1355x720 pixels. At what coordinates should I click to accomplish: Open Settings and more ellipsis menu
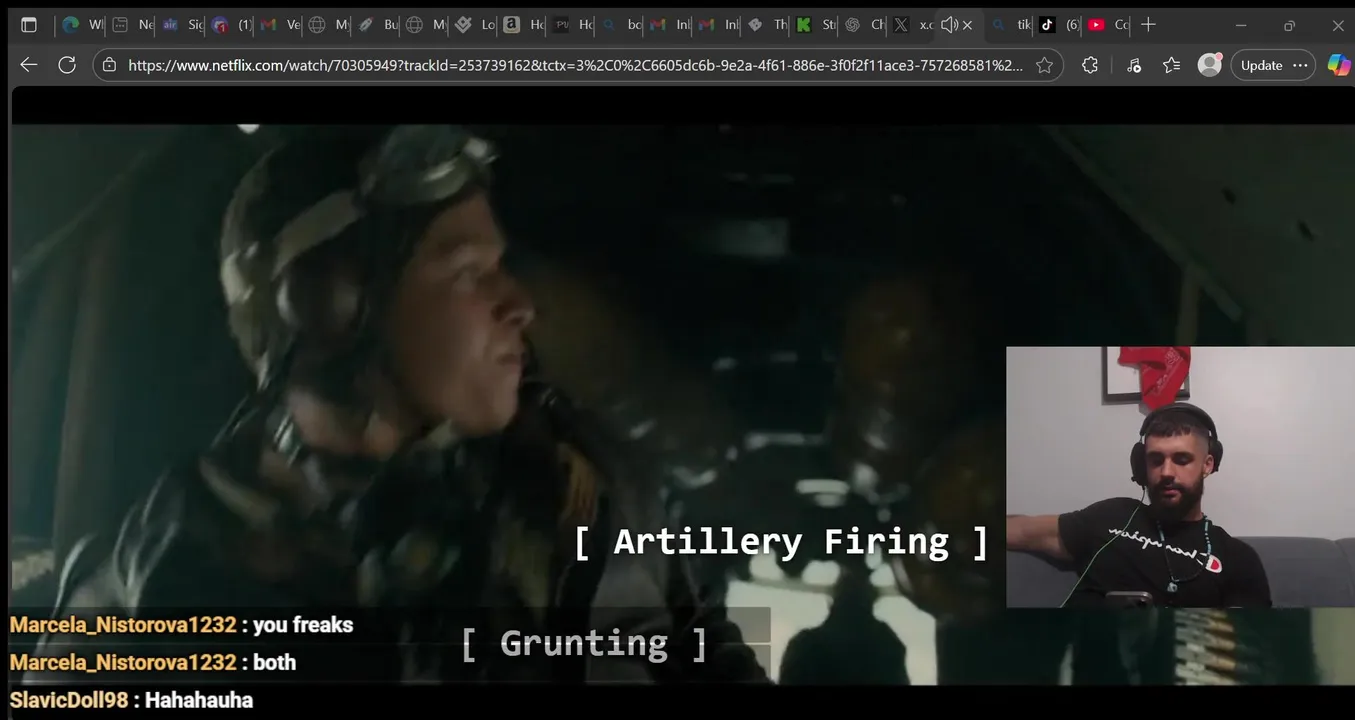point(1300,65)
